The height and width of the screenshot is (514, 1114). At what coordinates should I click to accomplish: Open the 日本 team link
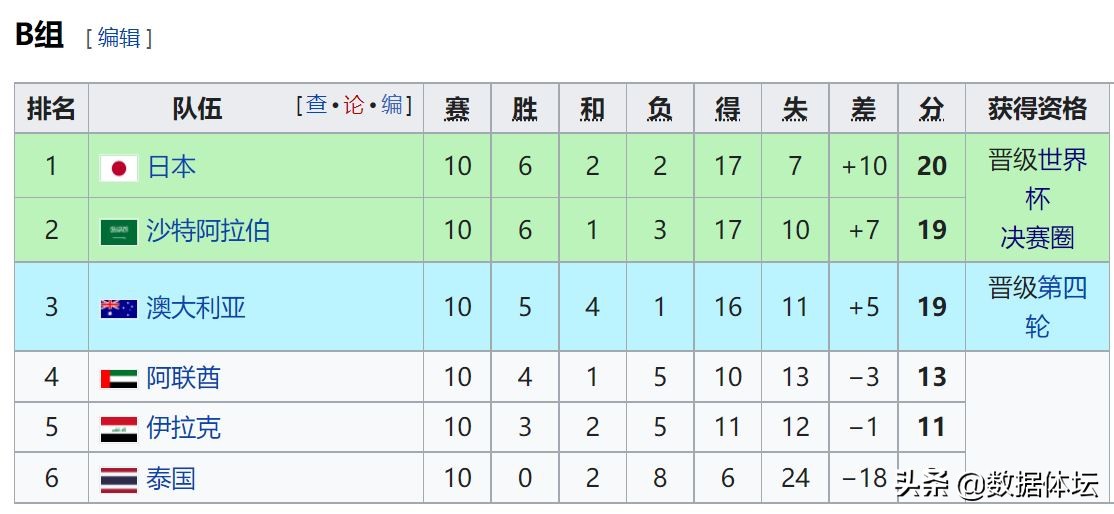[171, 166]
